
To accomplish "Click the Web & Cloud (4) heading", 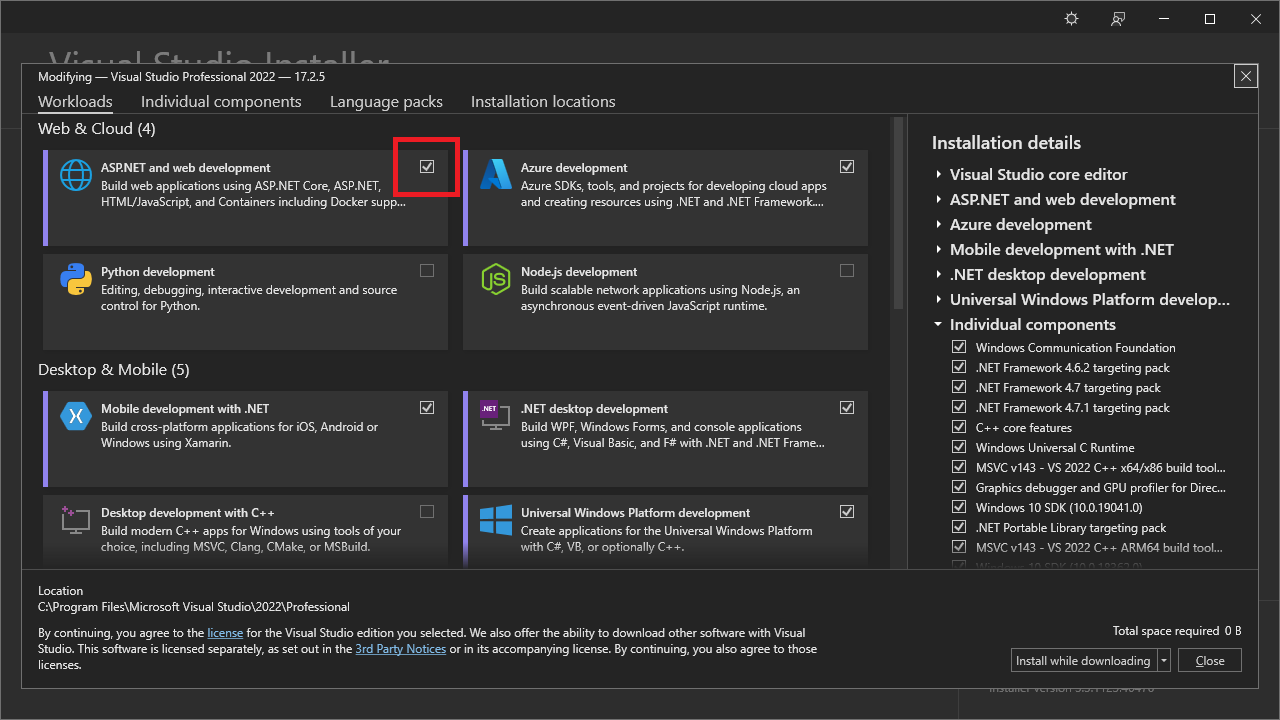I will point(97,129).
